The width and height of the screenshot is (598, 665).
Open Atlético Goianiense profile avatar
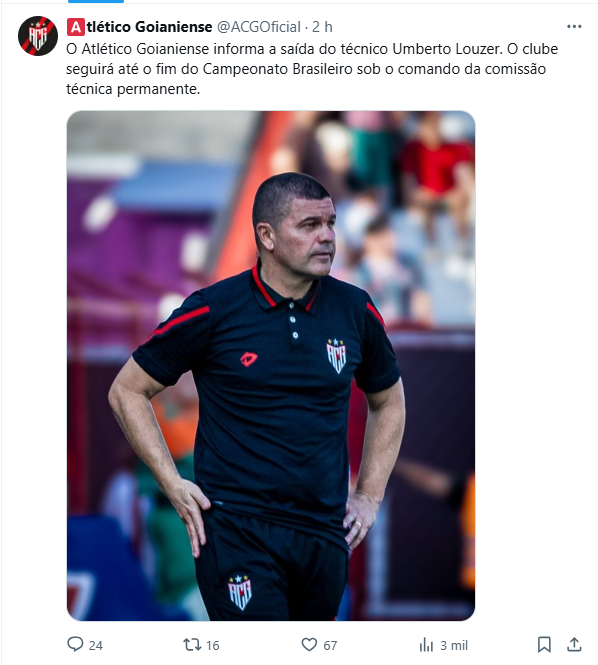pyautogui.click(x=38, y=36)
